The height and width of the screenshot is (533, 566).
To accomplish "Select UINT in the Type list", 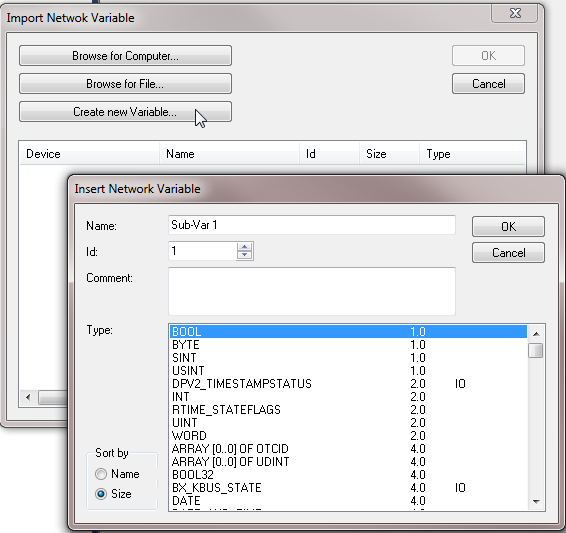I will point(348,423).
